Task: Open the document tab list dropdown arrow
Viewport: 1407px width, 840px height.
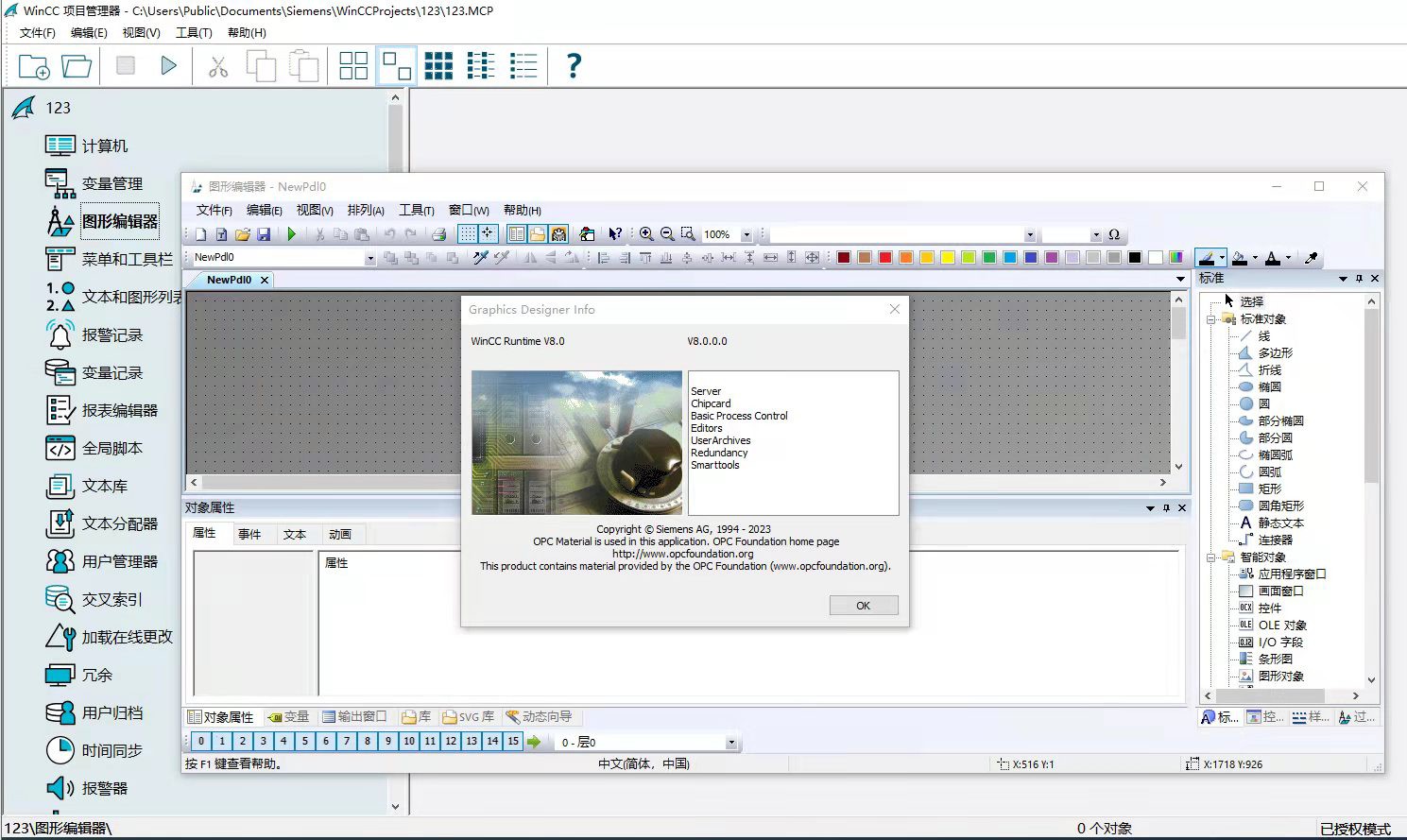Action: [x=1180, y=280]
